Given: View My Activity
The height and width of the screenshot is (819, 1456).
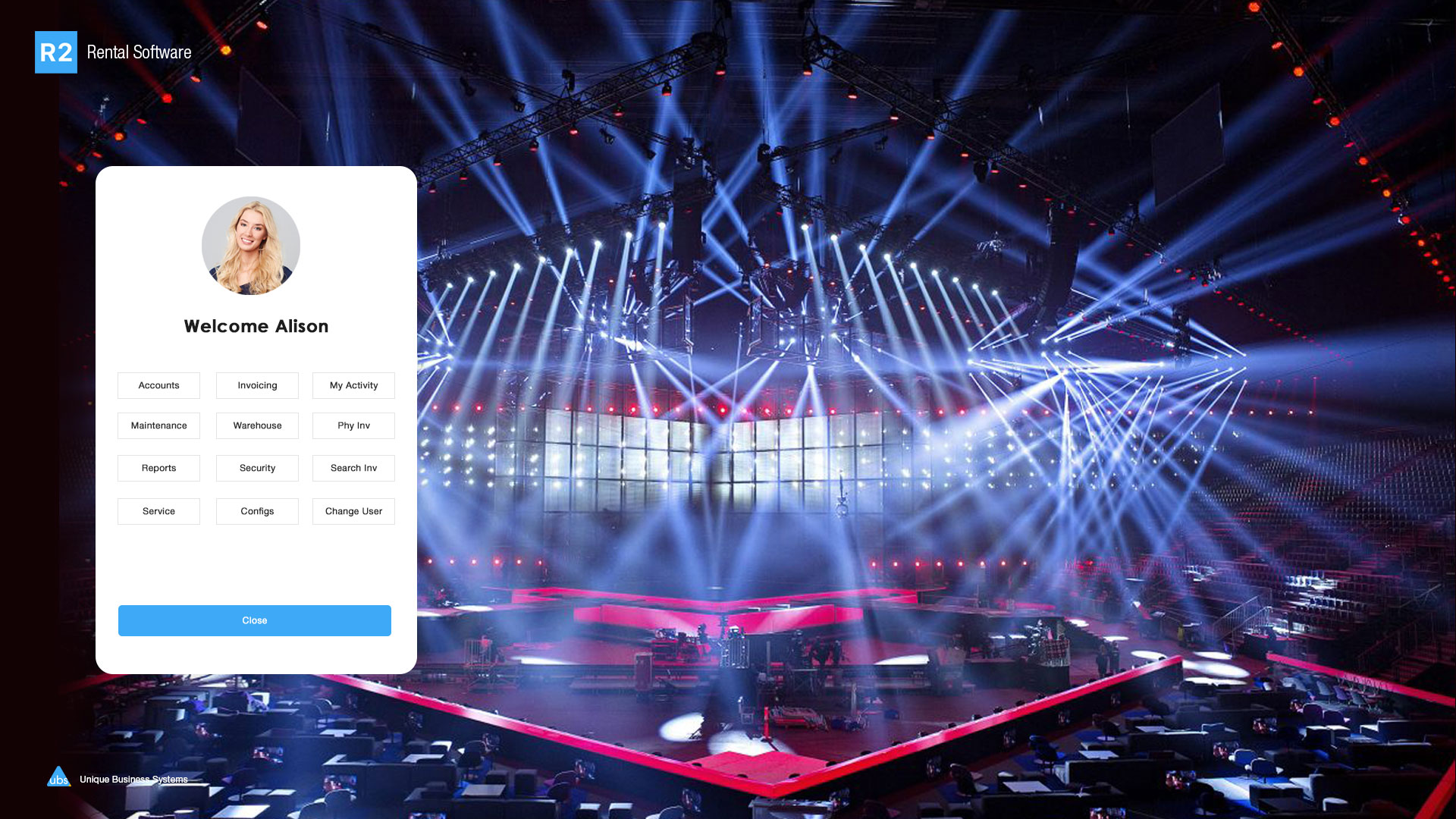Looking at the screenshot, I should (x=353, y=385).
